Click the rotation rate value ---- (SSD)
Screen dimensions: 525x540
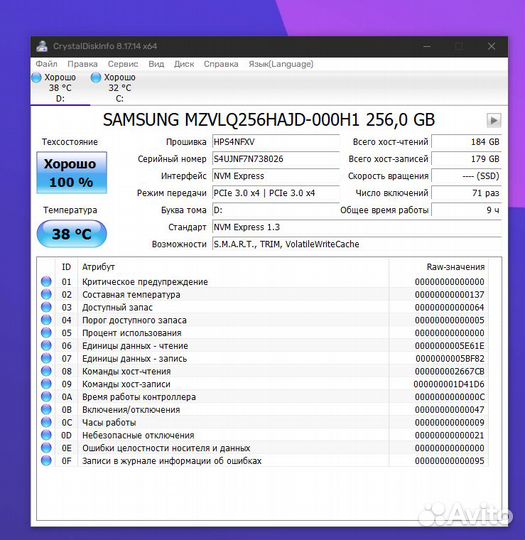click(x=466, y=176)
